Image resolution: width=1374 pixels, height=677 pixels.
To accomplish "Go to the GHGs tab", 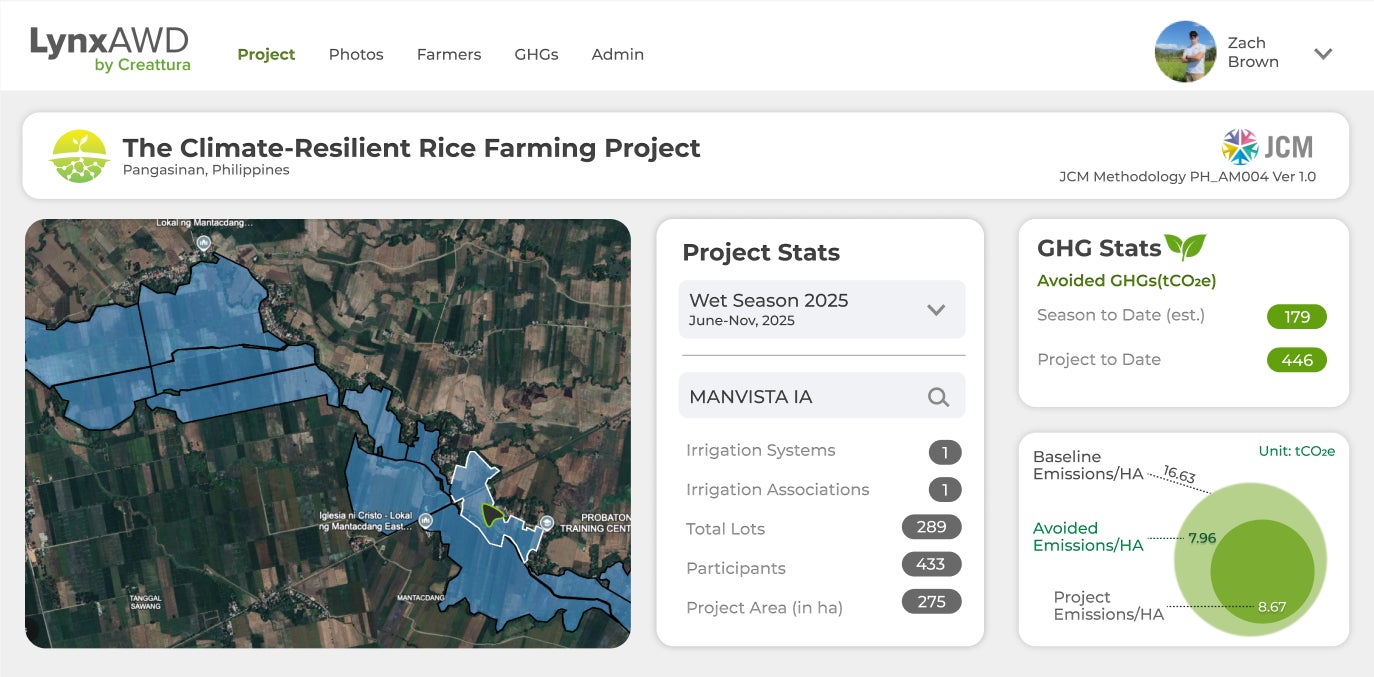I will point(536,55).
